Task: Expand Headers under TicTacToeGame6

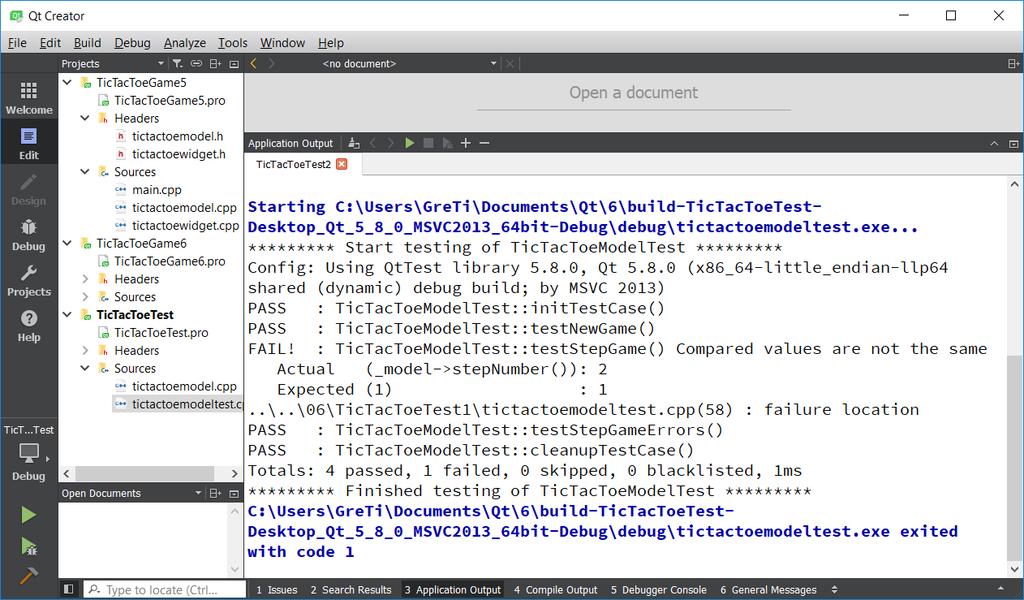Action: [85, 279]
